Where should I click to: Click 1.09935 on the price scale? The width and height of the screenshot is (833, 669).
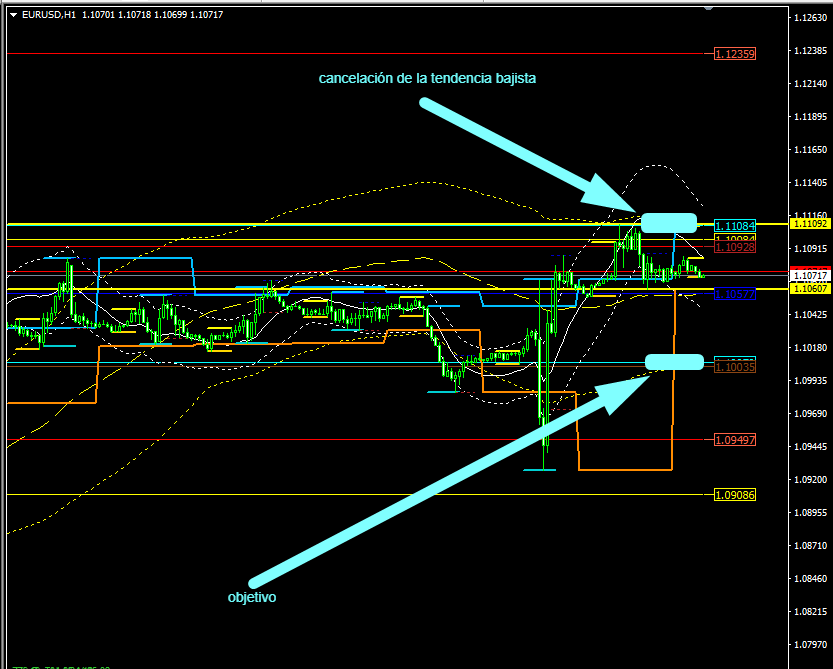point(811,380)
